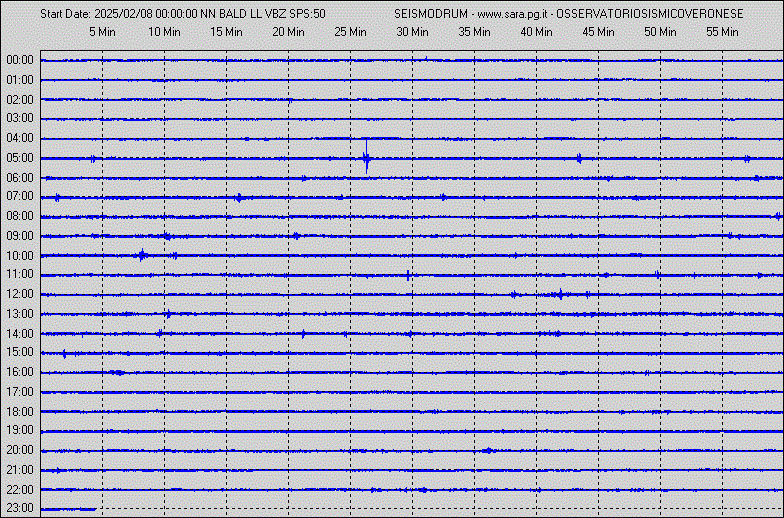784x518 pixels.
Task: Click the 01:00 hour row label
Action: tap(20, 80)
